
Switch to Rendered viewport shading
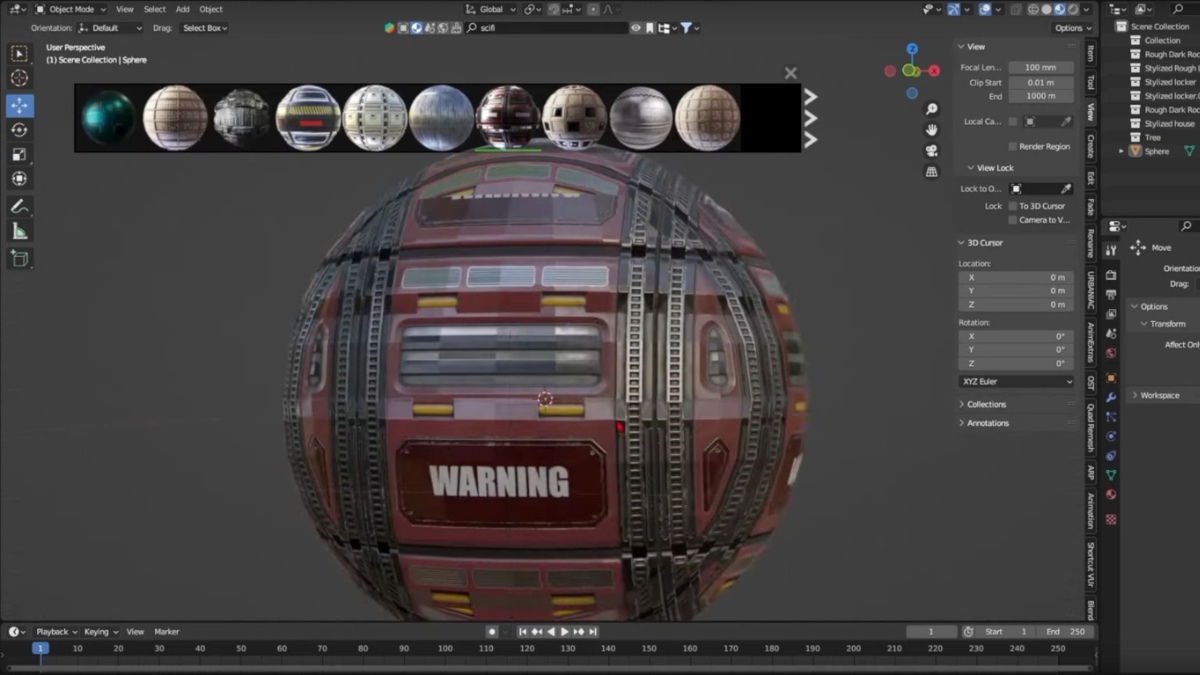(x=1073, y=9)
